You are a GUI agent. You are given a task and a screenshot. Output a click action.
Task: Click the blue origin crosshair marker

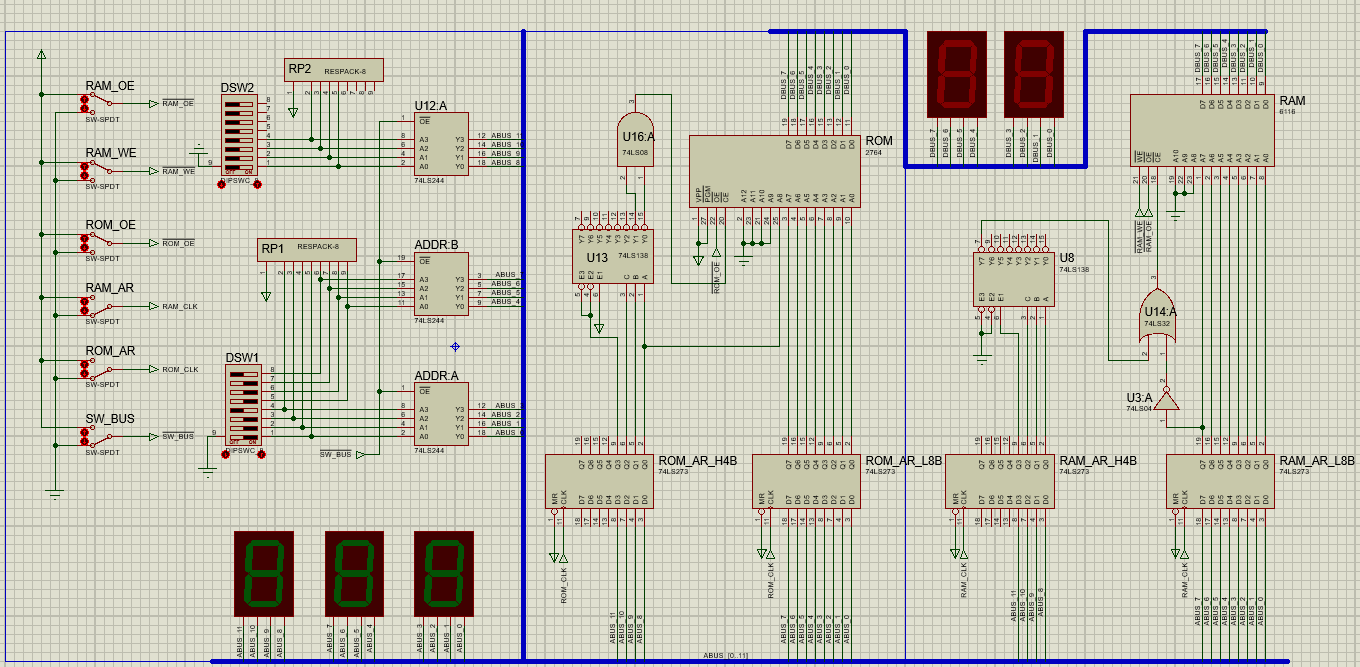click(x=455, y=347)
